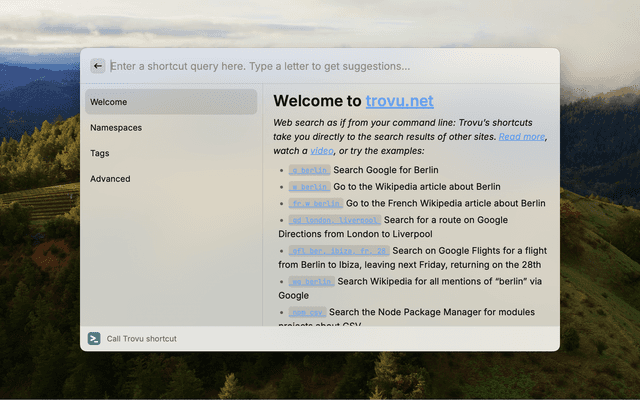640x400 pixels.
Task: Click the "g berlin" example shortcut
Action: click(x=309, y=170)
